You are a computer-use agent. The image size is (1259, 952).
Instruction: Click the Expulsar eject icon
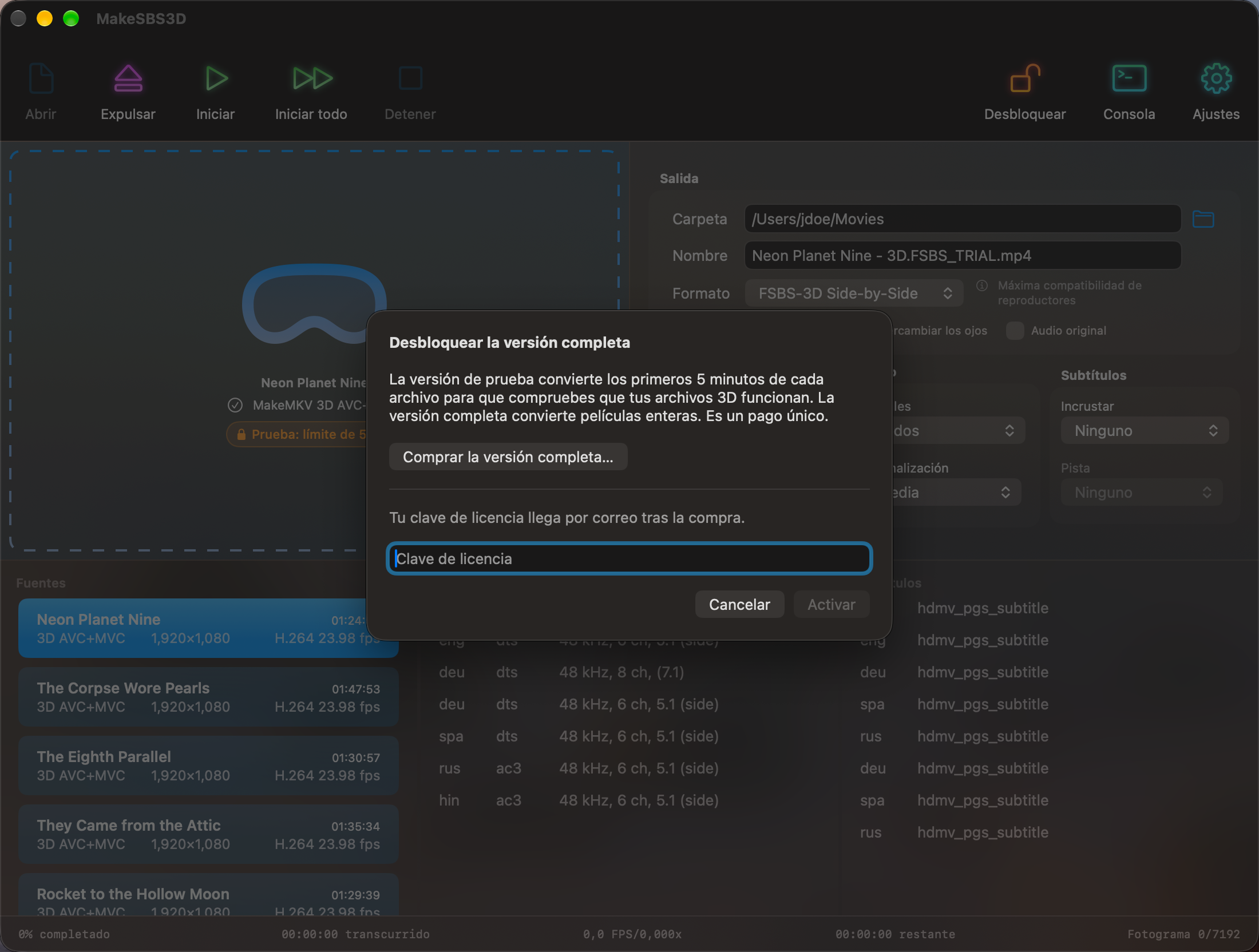[128, 78]
